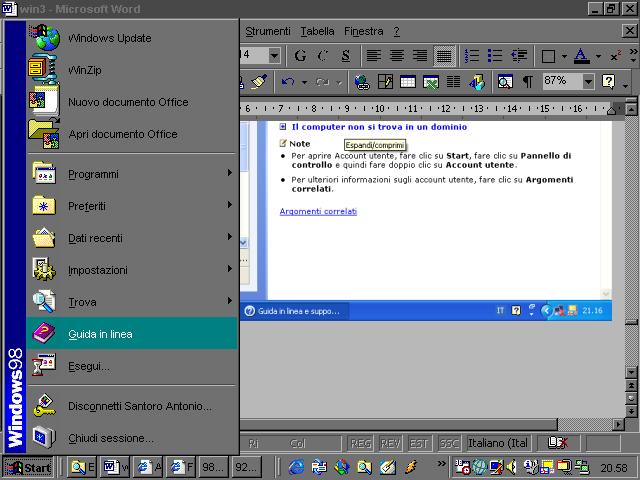Click the magnifier search quick launch icon
The image size is (640, 480).
point(365,467)
